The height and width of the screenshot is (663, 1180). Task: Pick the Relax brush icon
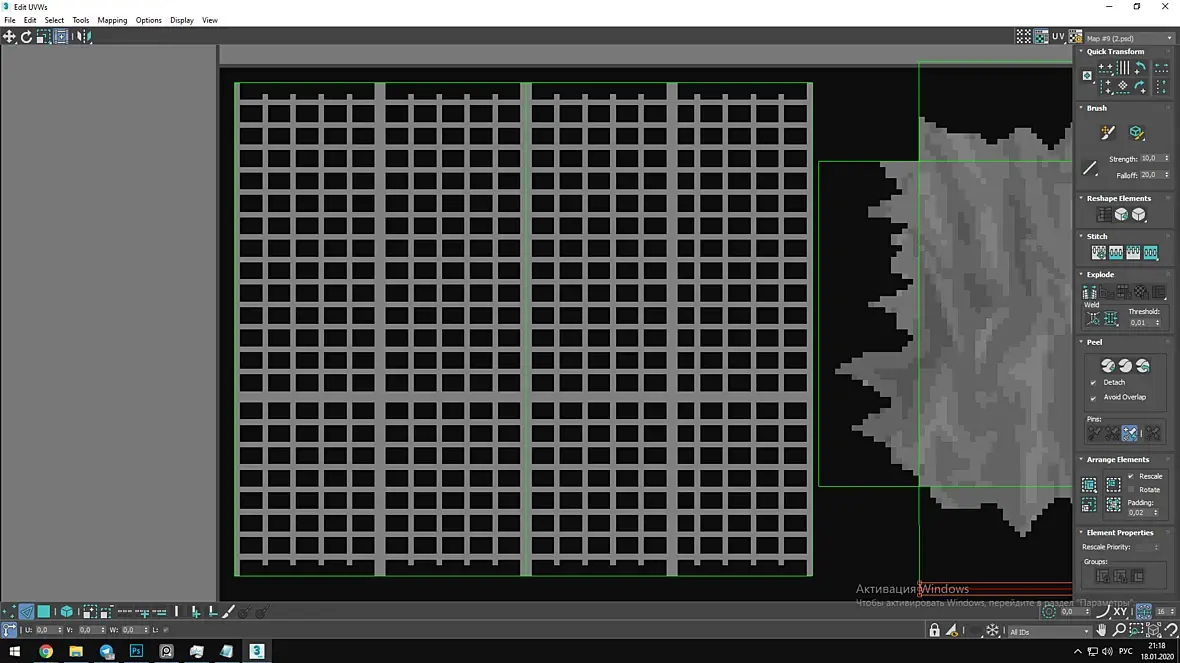[1136, 133]
